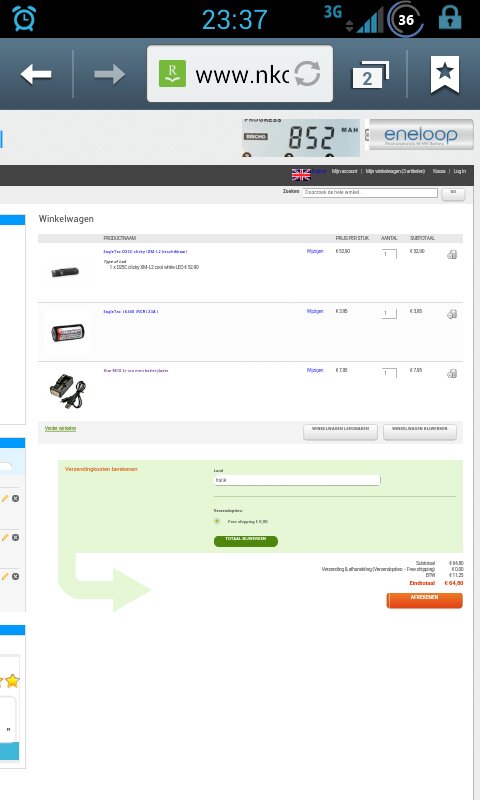
Task: Open the Land country dropdown
Action: pos(297,480)
